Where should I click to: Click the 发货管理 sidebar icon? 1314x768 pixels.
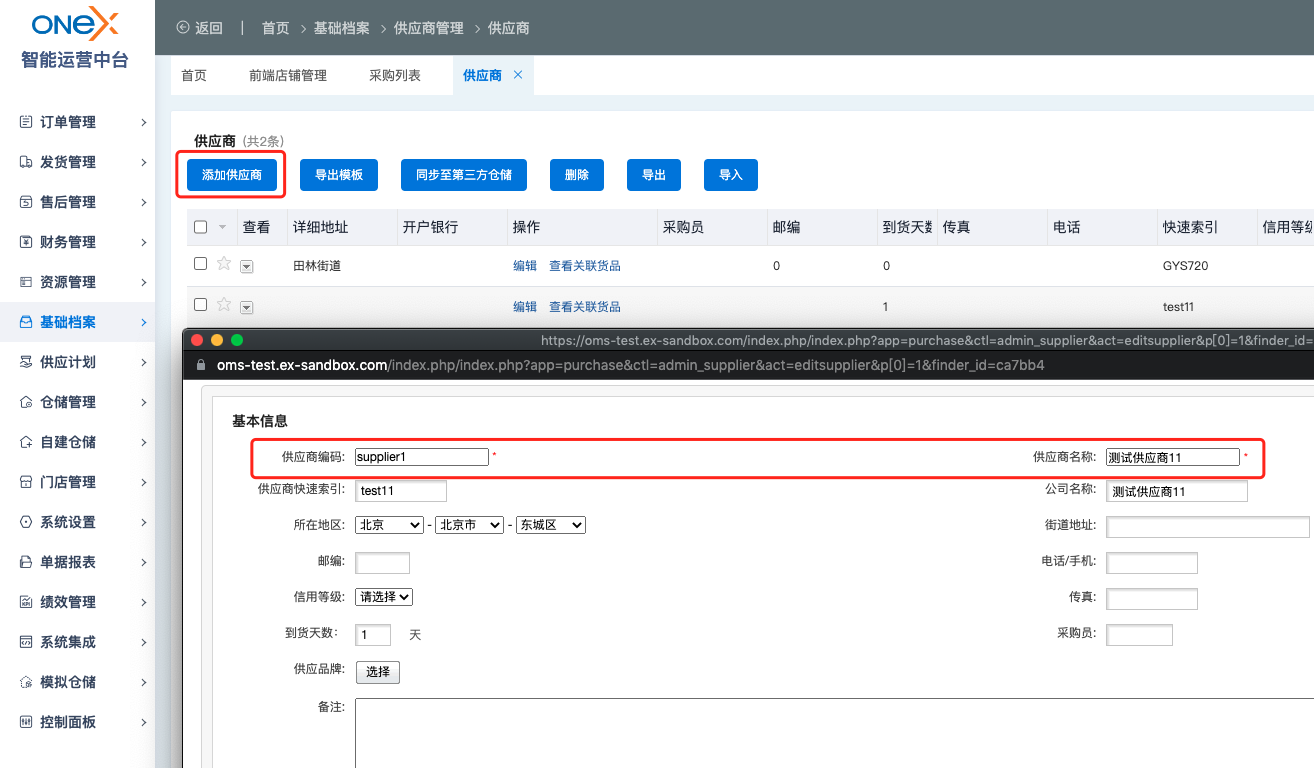point(27,162)
